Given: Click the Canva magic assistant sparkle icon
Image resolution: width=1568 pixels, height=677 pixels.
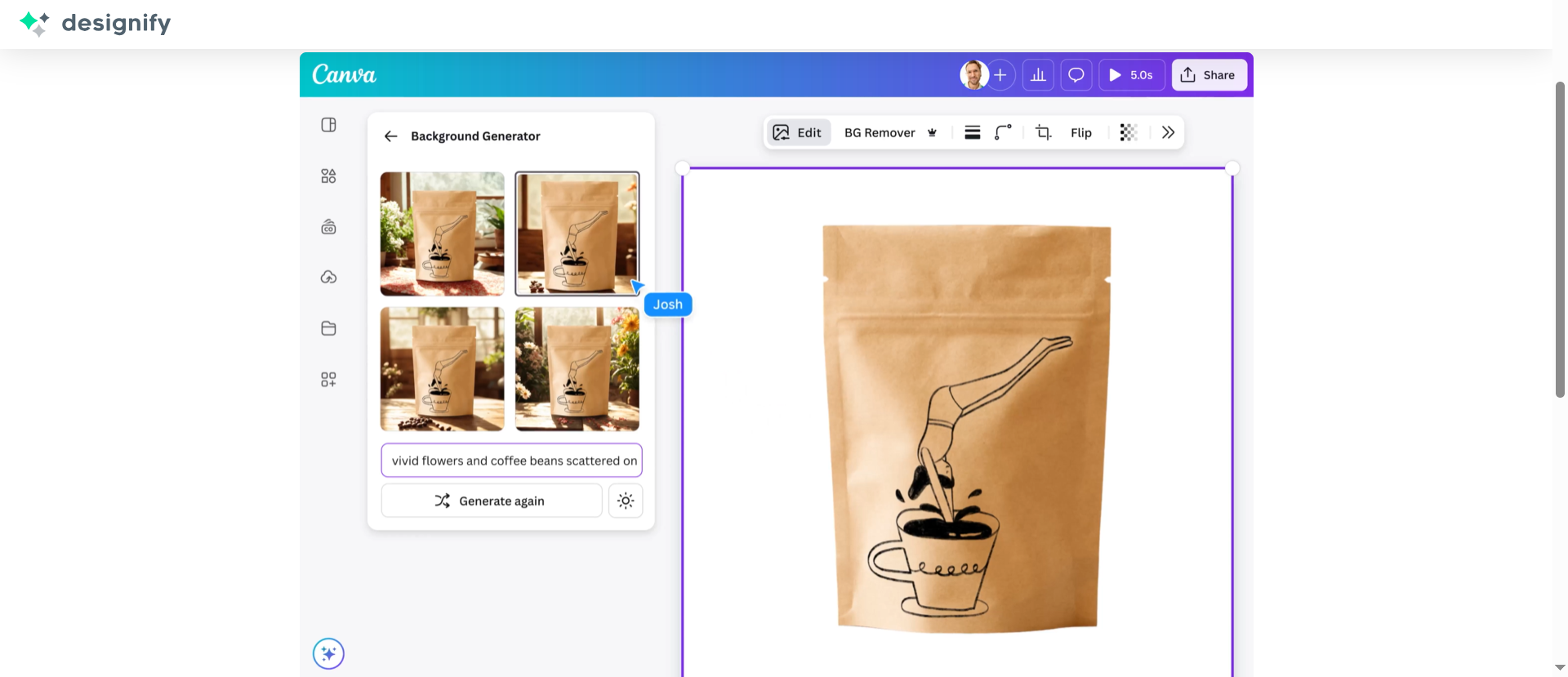Looking at the screenshot, I should pos(328,653).
